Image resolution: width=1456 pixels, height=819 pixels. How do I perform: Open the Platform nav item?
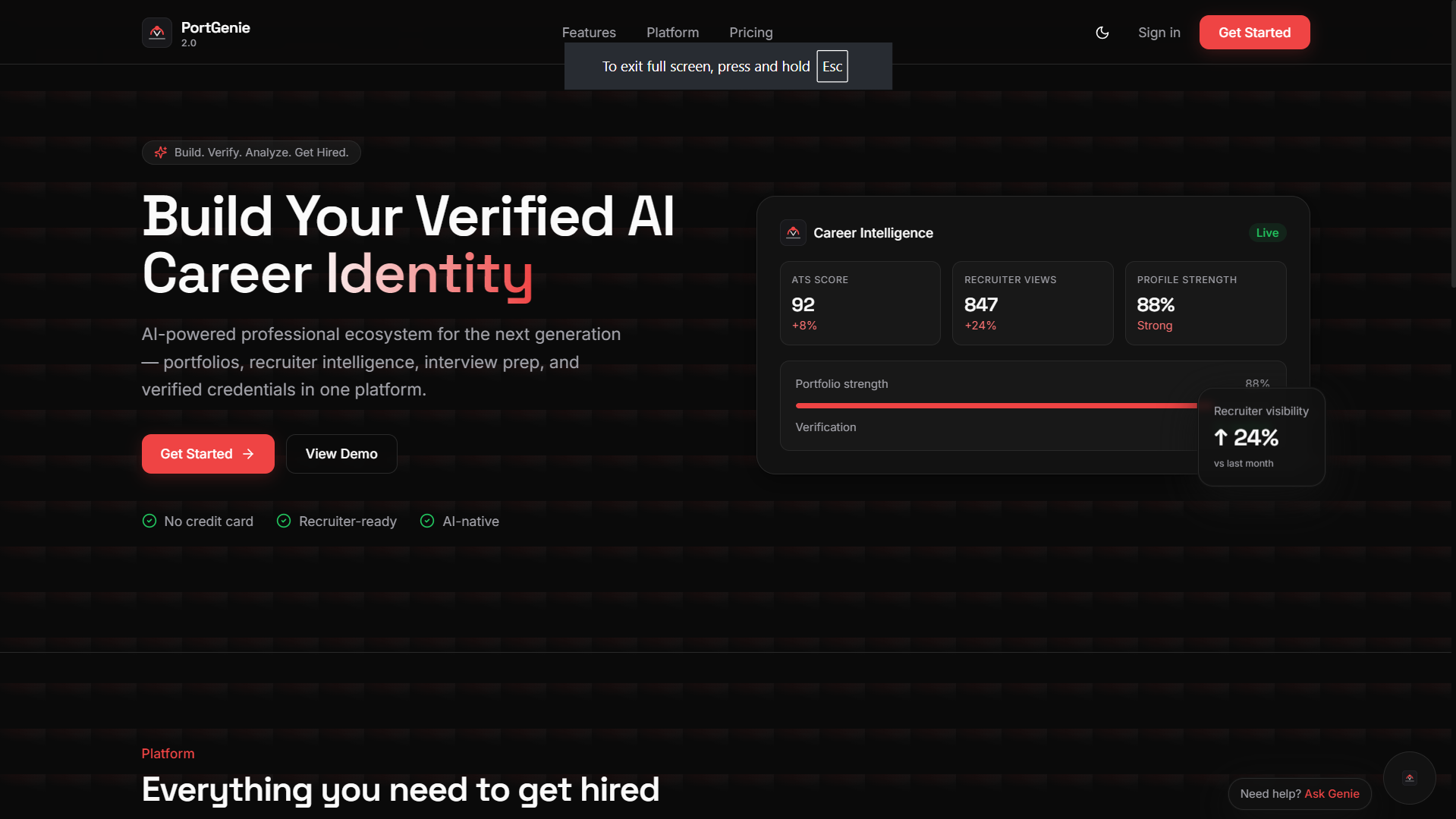[x=672, y=33]
